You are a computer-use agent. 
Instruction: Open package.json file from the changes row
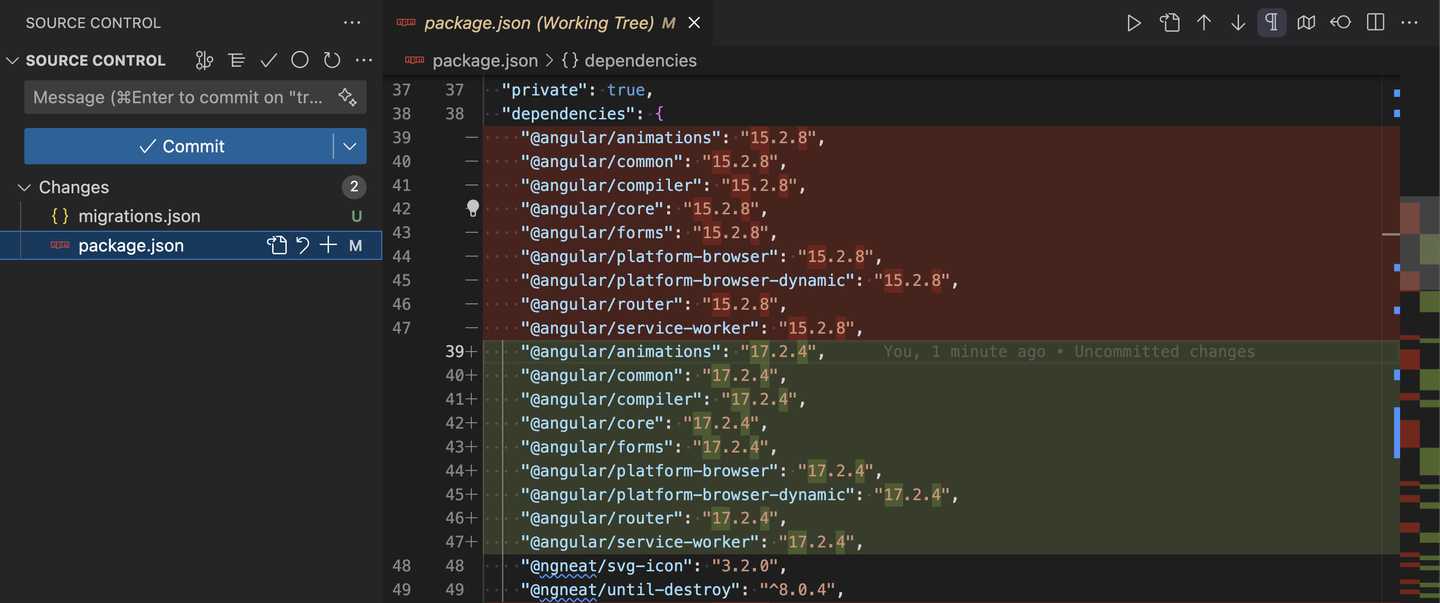click(x=277, y=244)
